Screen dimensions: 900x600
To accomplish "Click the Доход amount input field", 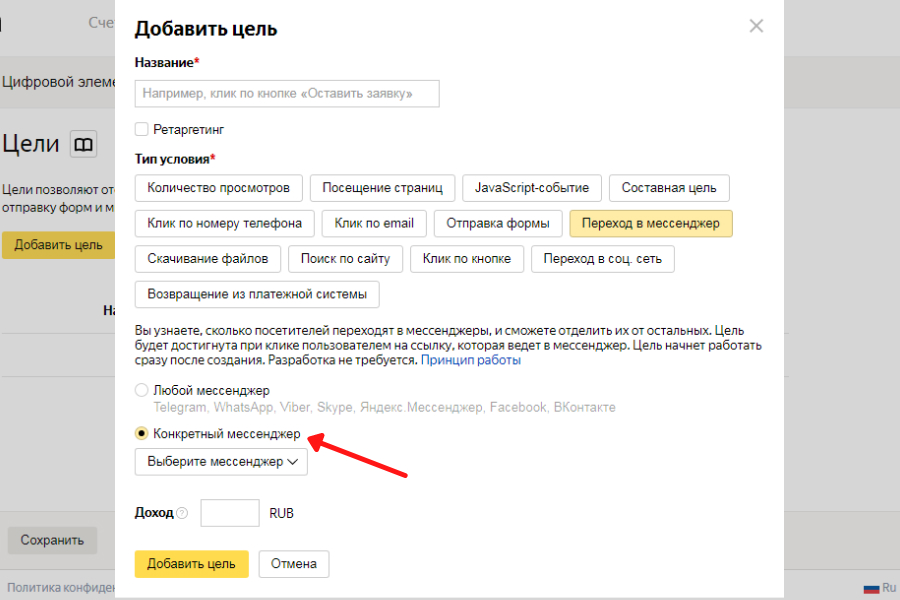I will coord(230,513).
